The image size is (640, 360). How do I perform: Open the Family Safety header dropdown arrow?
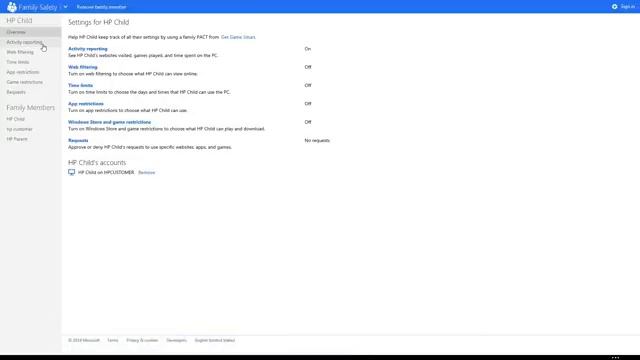(x=65, y=7)
